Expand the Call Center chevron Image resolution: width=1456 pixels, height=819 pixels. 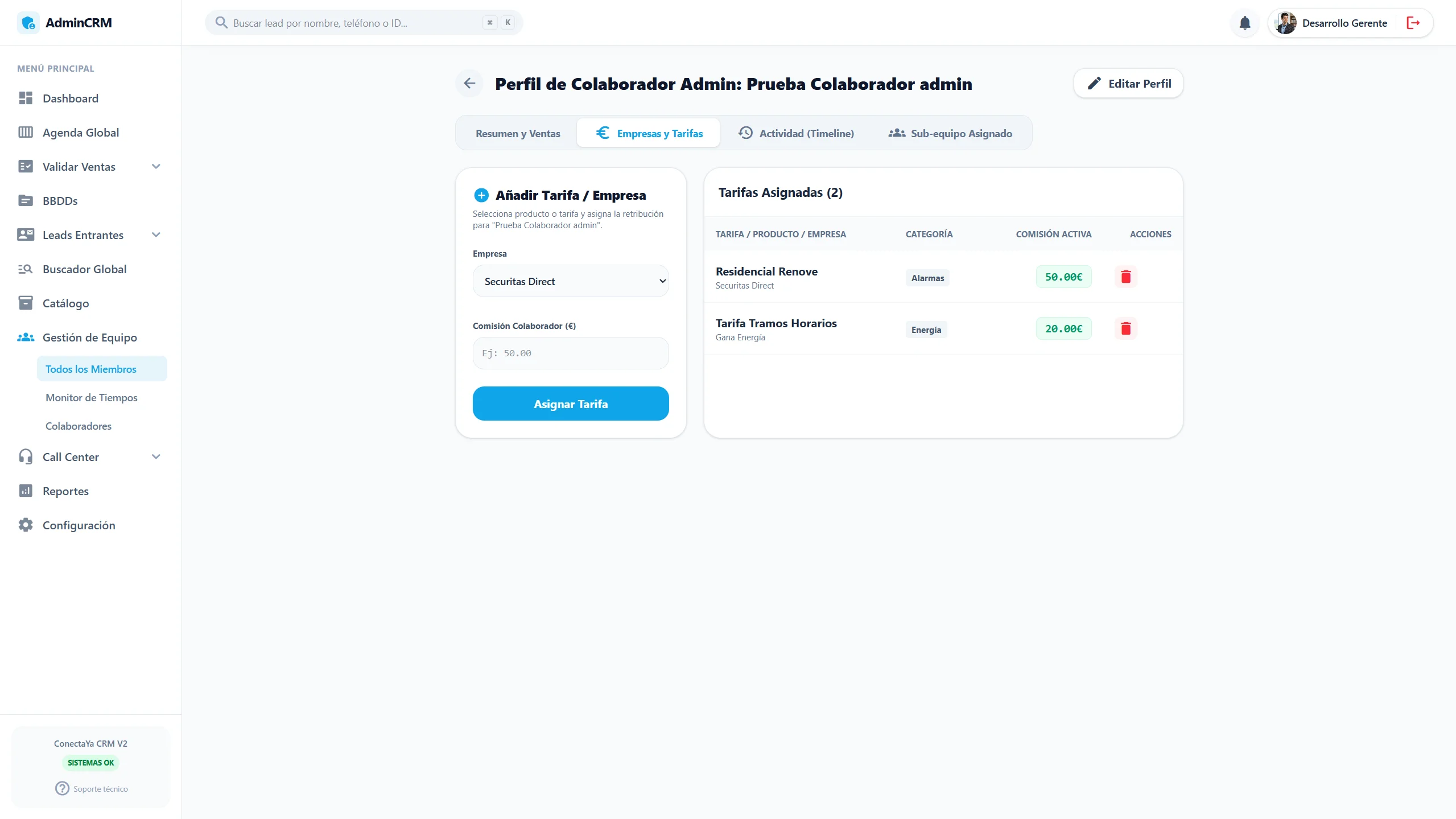pyautogui.click(x=156, y=456)
